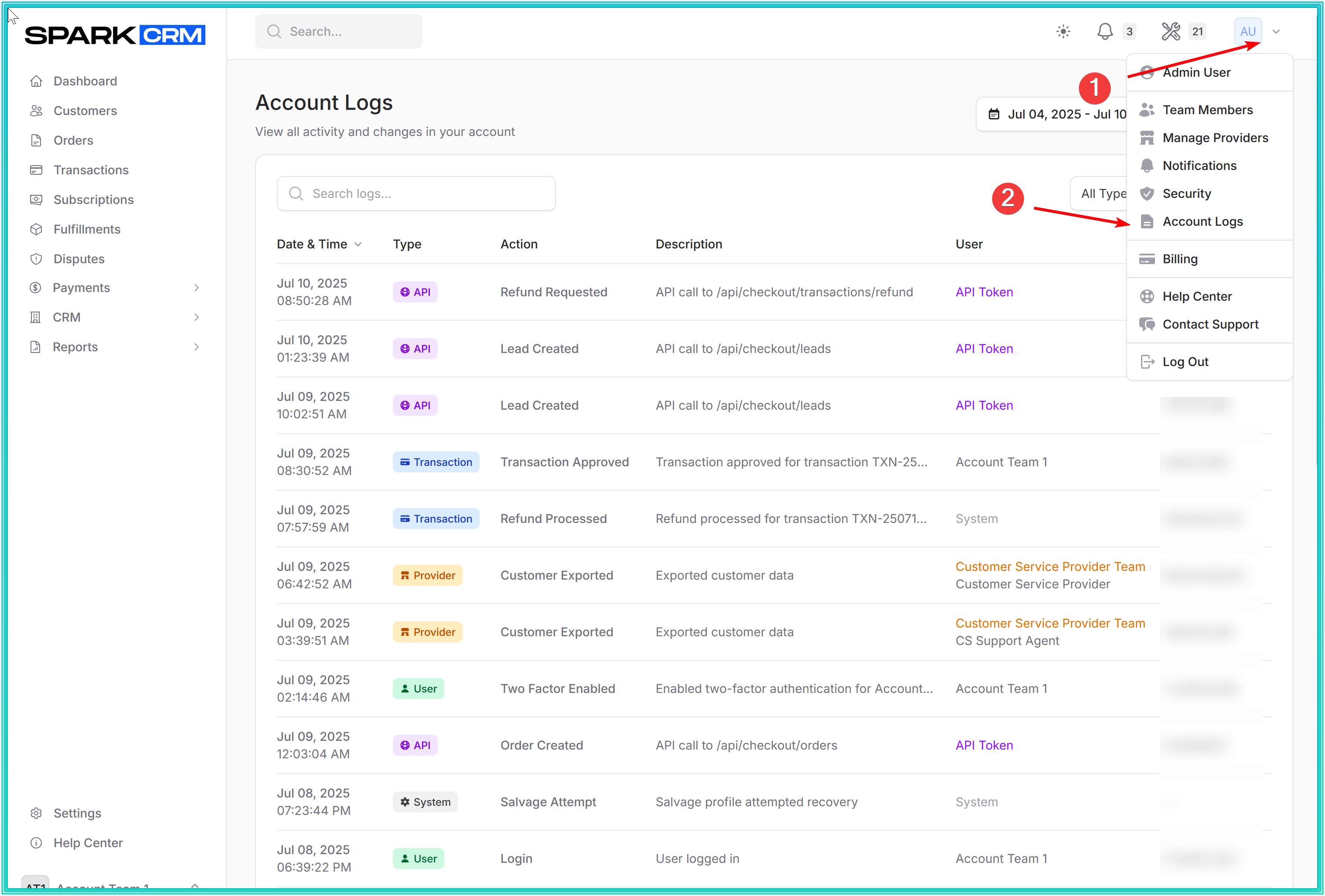Click Security shield icon in user menu
Viewport: 1325px width, 896px height.
[x=1147, y=194]
